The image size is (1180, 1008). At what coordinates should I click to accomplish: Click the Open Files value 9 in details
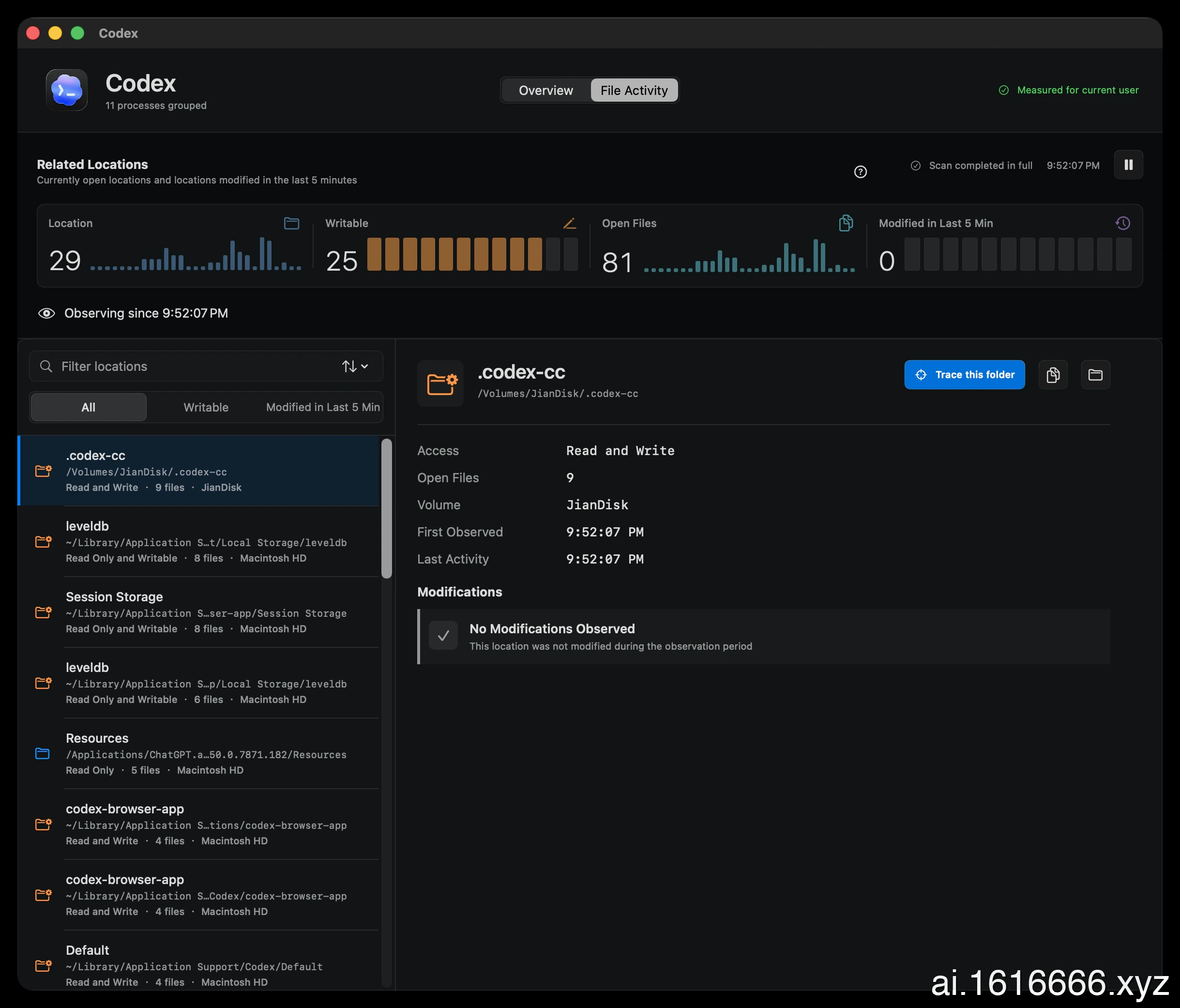point(570,478)
